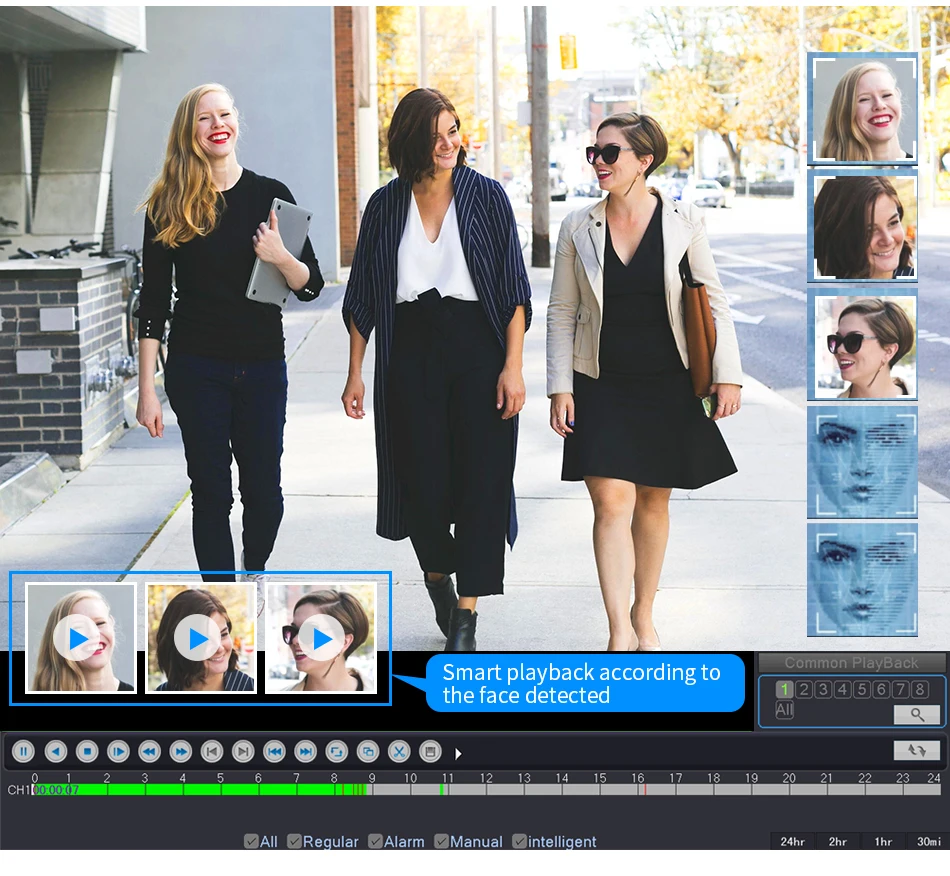The width and height of the screenshot is (950, 876).
Task: Select channel 6
Action: click(881, 689)
